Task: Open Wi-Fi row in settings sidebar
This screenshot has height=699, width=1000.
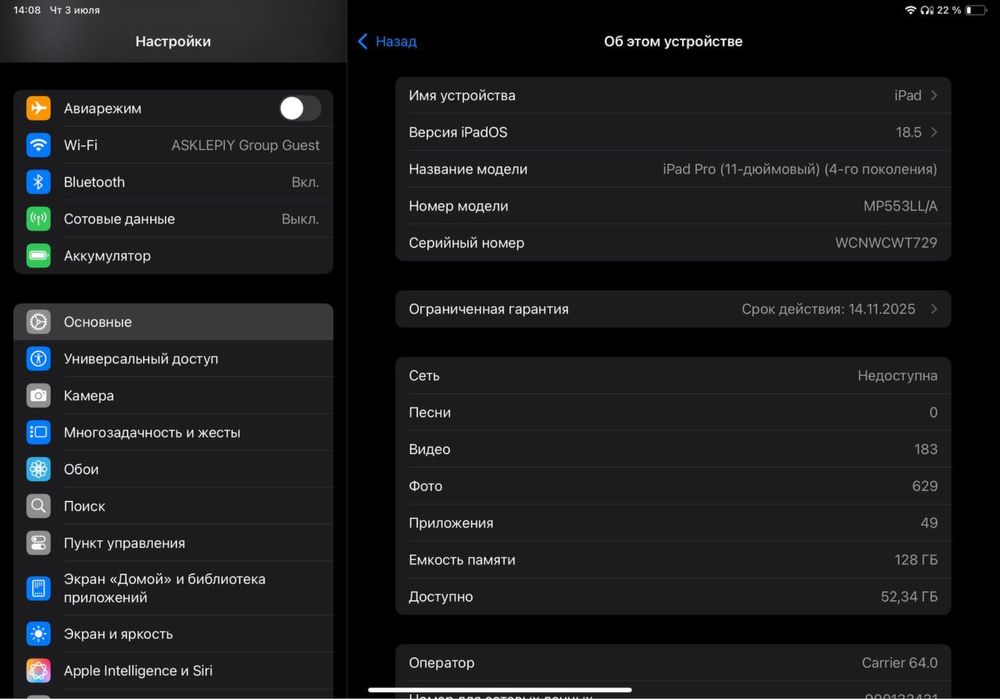Action: point(173,145)
